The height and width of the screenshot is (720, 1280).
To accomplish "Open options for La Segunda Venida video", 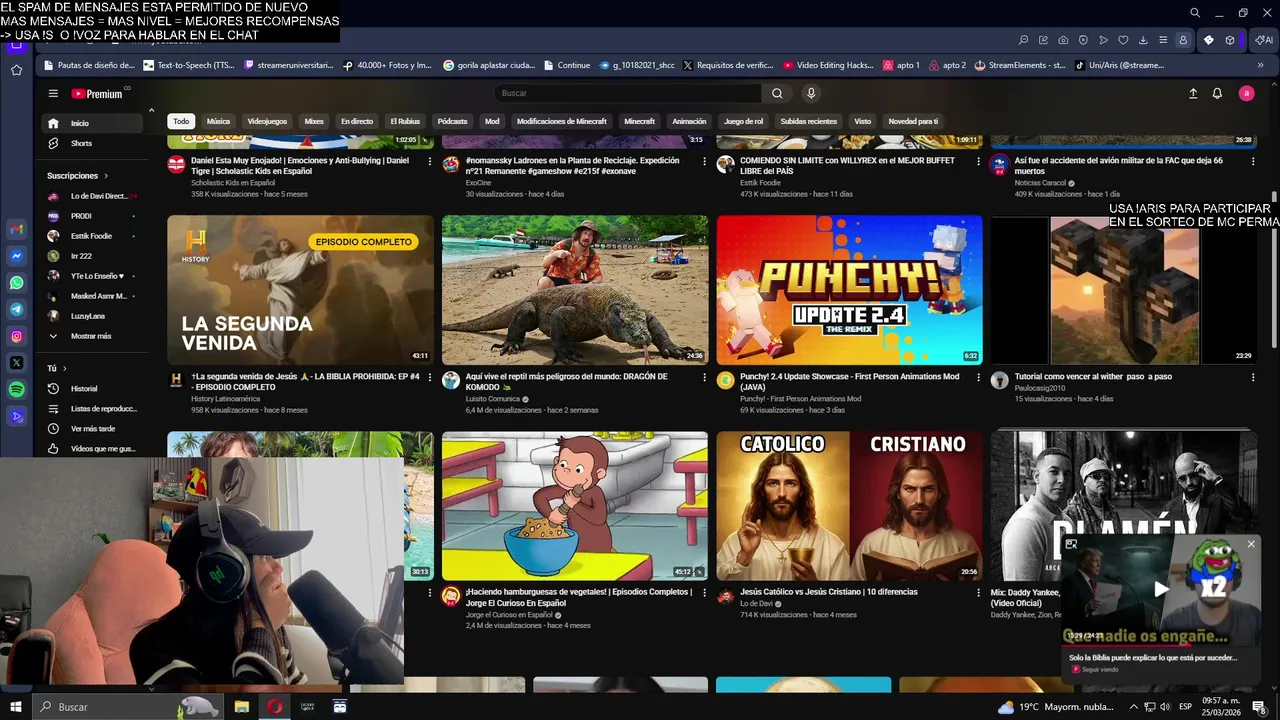I will (430, 378).
